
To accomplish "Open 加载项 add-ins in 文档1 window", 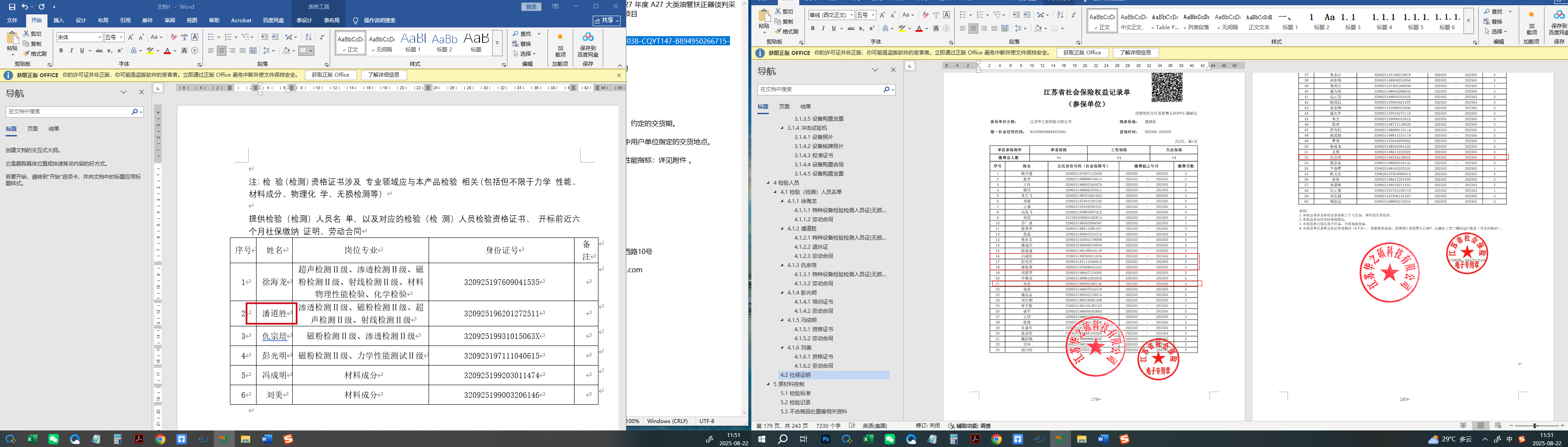I will point(560,45).
